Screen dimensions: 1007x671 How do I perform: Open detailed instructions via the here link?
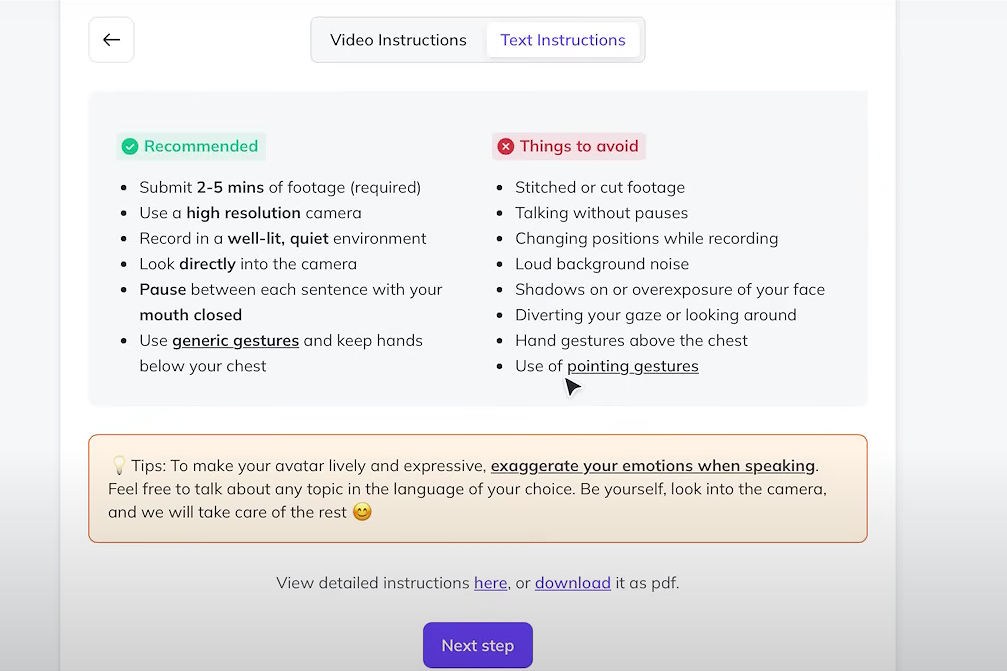(491, 583)
